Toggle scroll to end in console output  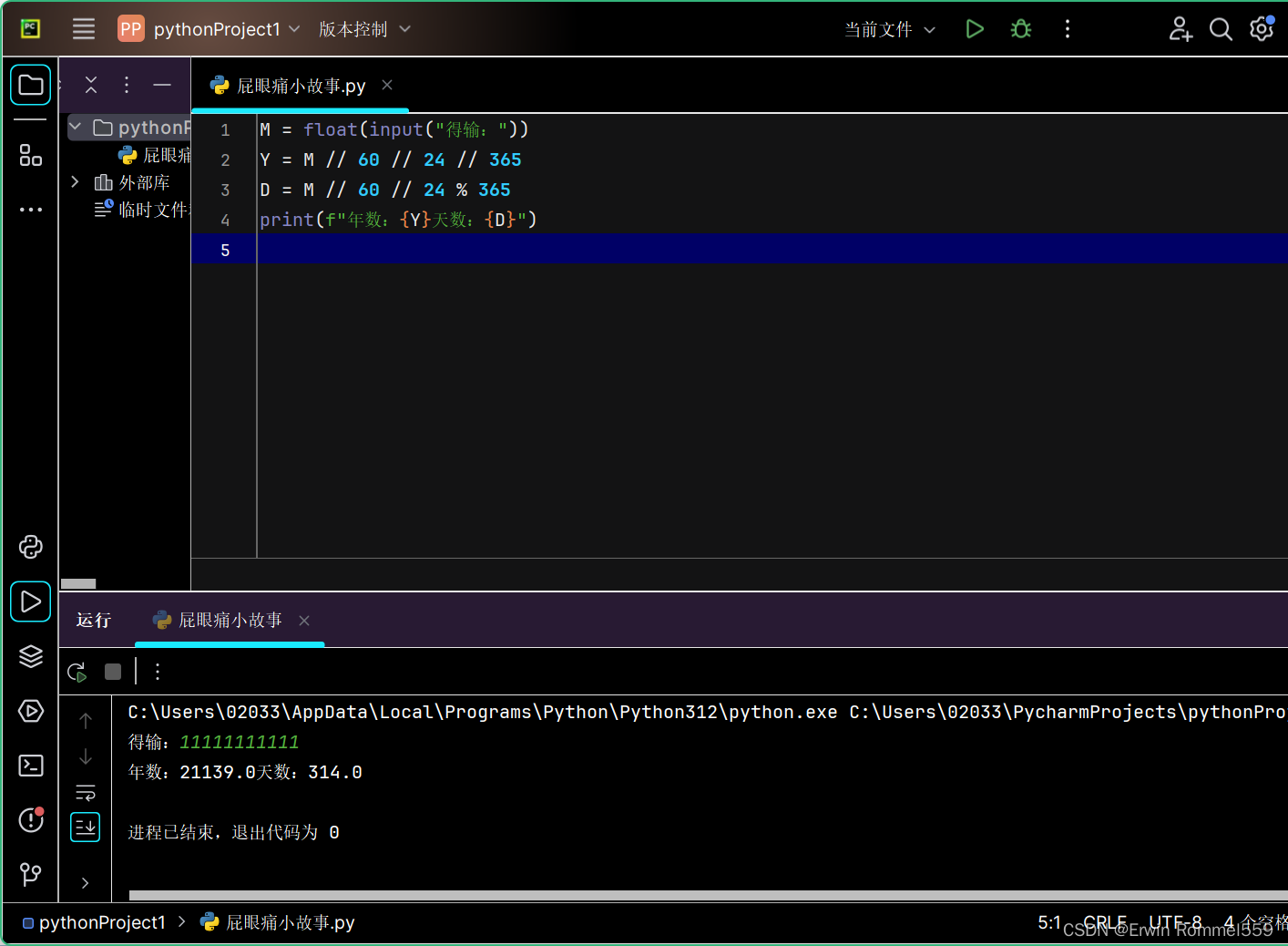[85, 827]
